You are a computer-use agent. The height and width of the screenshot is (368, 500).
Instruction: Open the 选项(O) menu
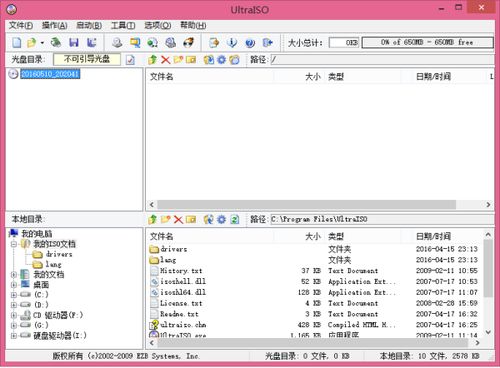point(158,25)
